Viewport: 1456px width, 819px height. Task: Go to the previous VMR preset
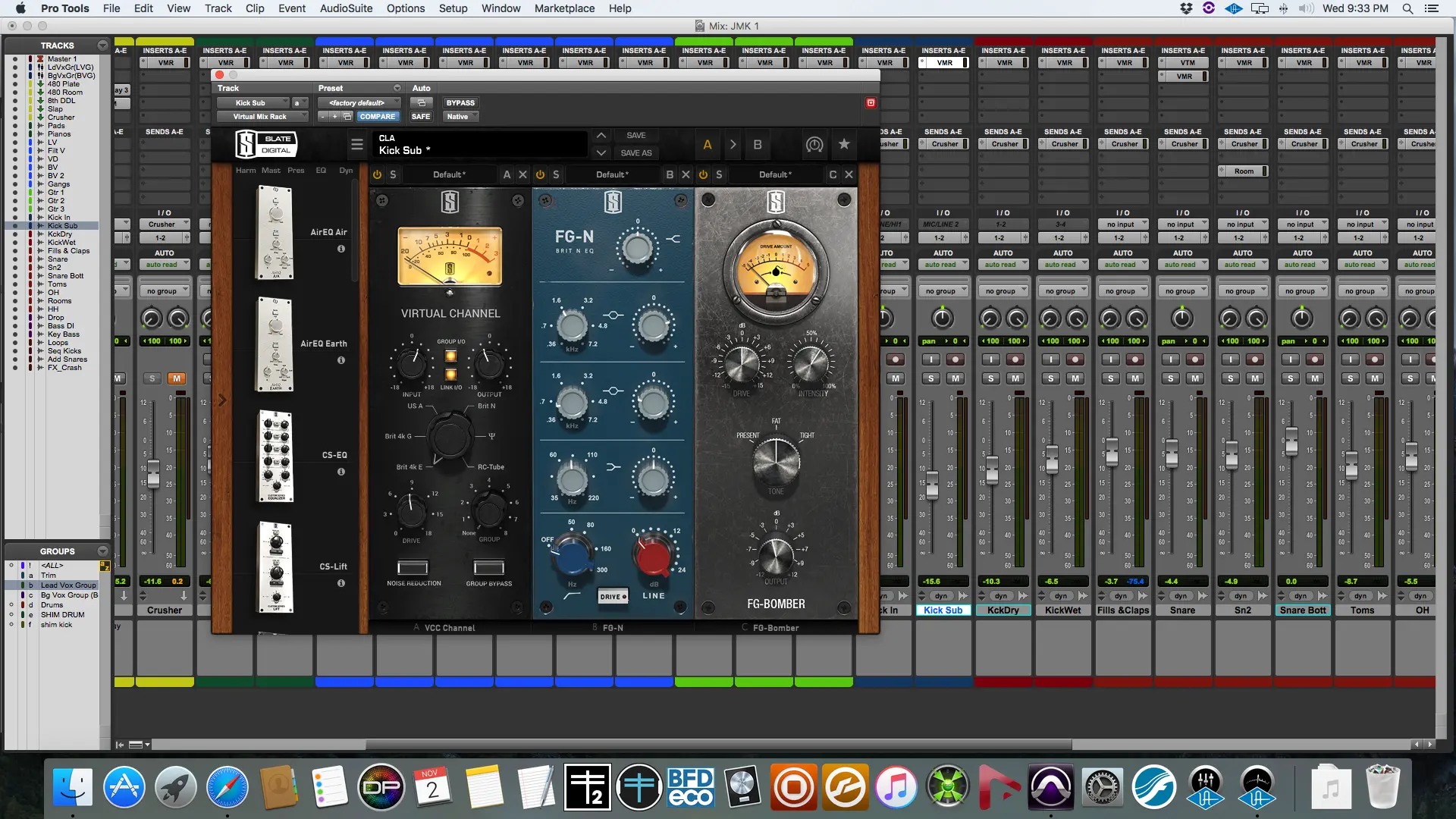pos(601,136)
